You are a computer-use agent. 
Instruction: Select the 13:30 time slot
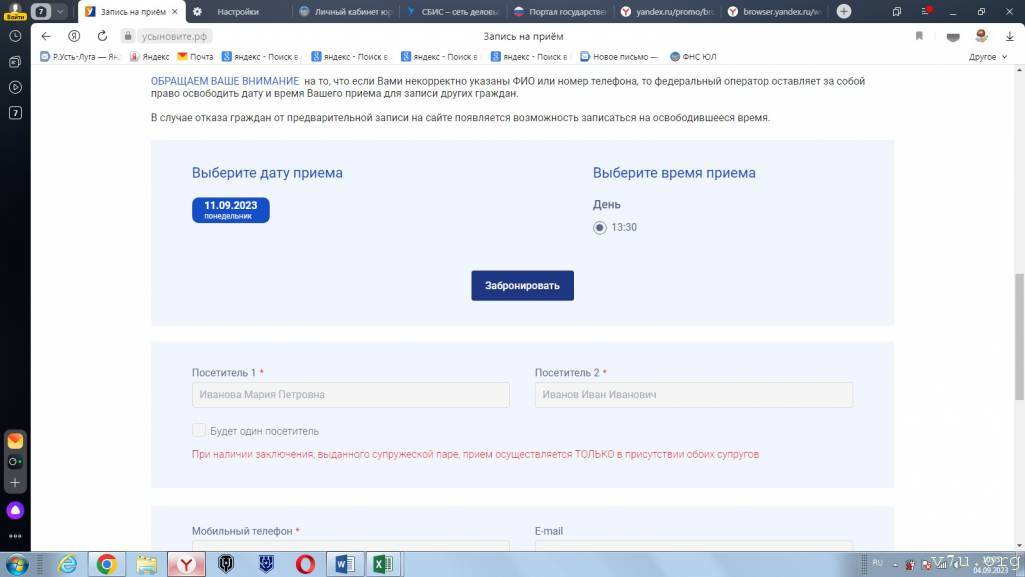coord(600,227)
